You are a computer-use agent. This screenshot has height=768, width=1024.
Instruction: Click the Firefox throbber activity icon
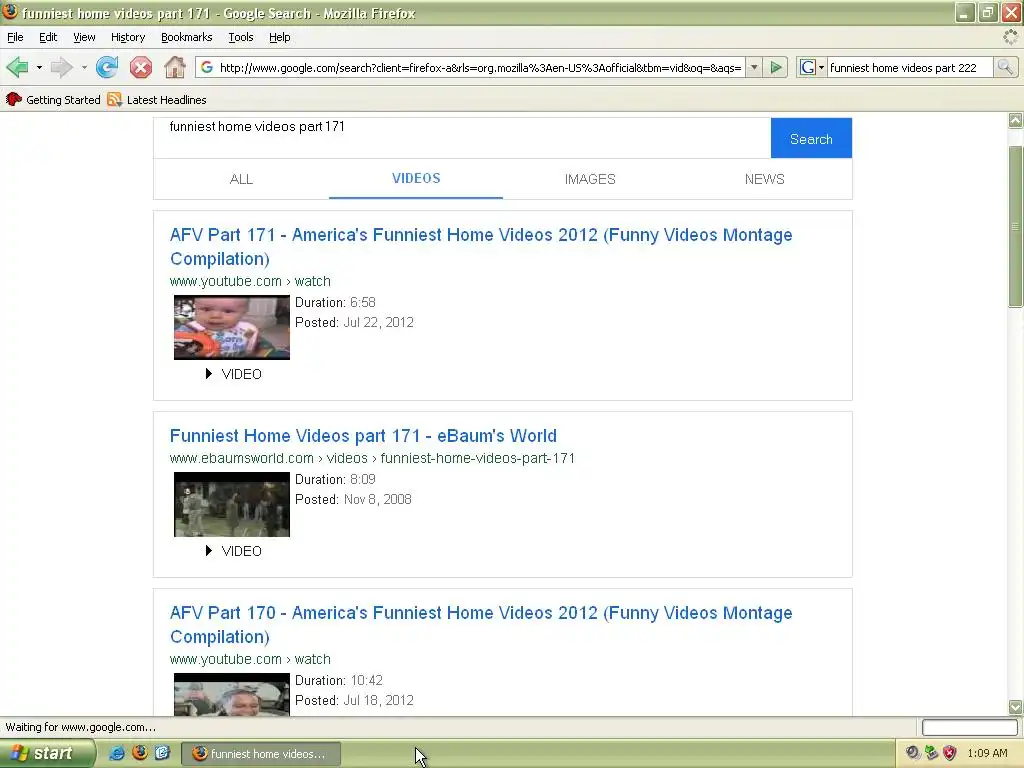tap(1010, 37)
